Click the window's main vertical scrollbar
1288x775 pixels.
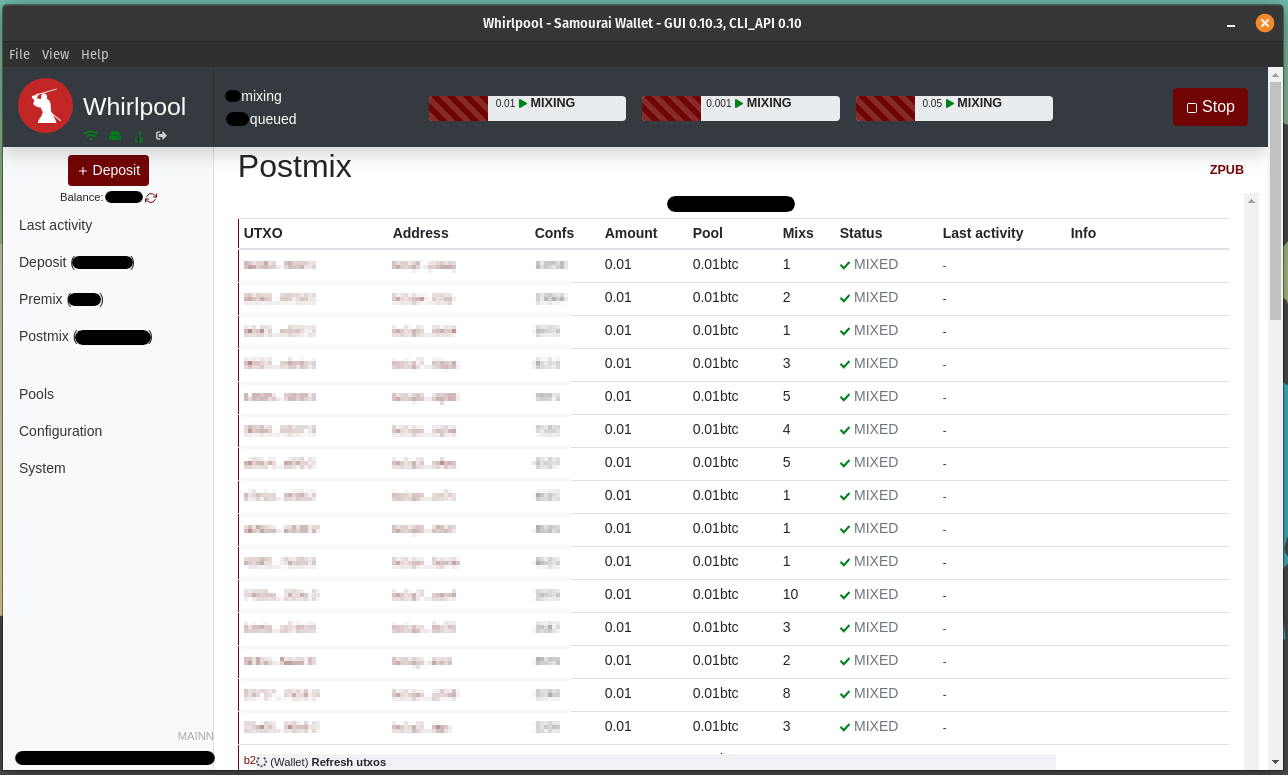point(1275,200)
